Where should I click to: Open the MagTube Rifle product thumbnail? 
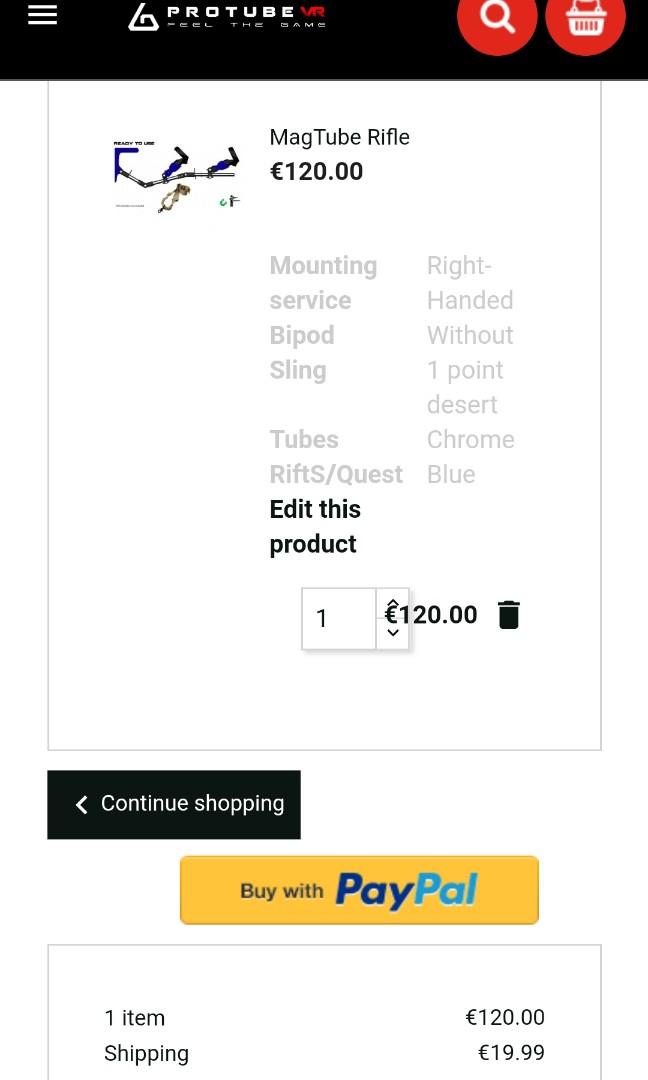click(x=177, y=177)
